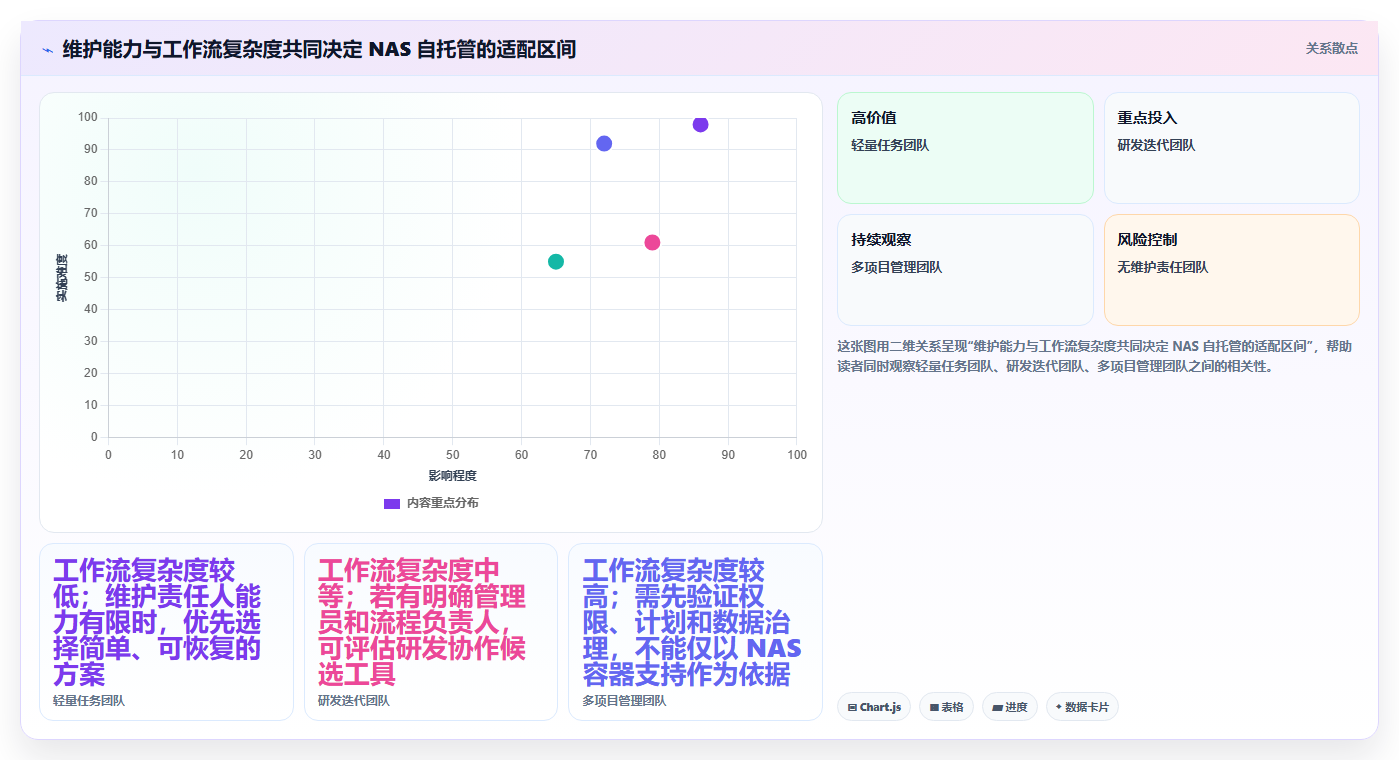The width and height of the screenshot is (1399, 760).
Task: Click the 轻量任务团队 caption under the purple card
Action: point(89,701)
